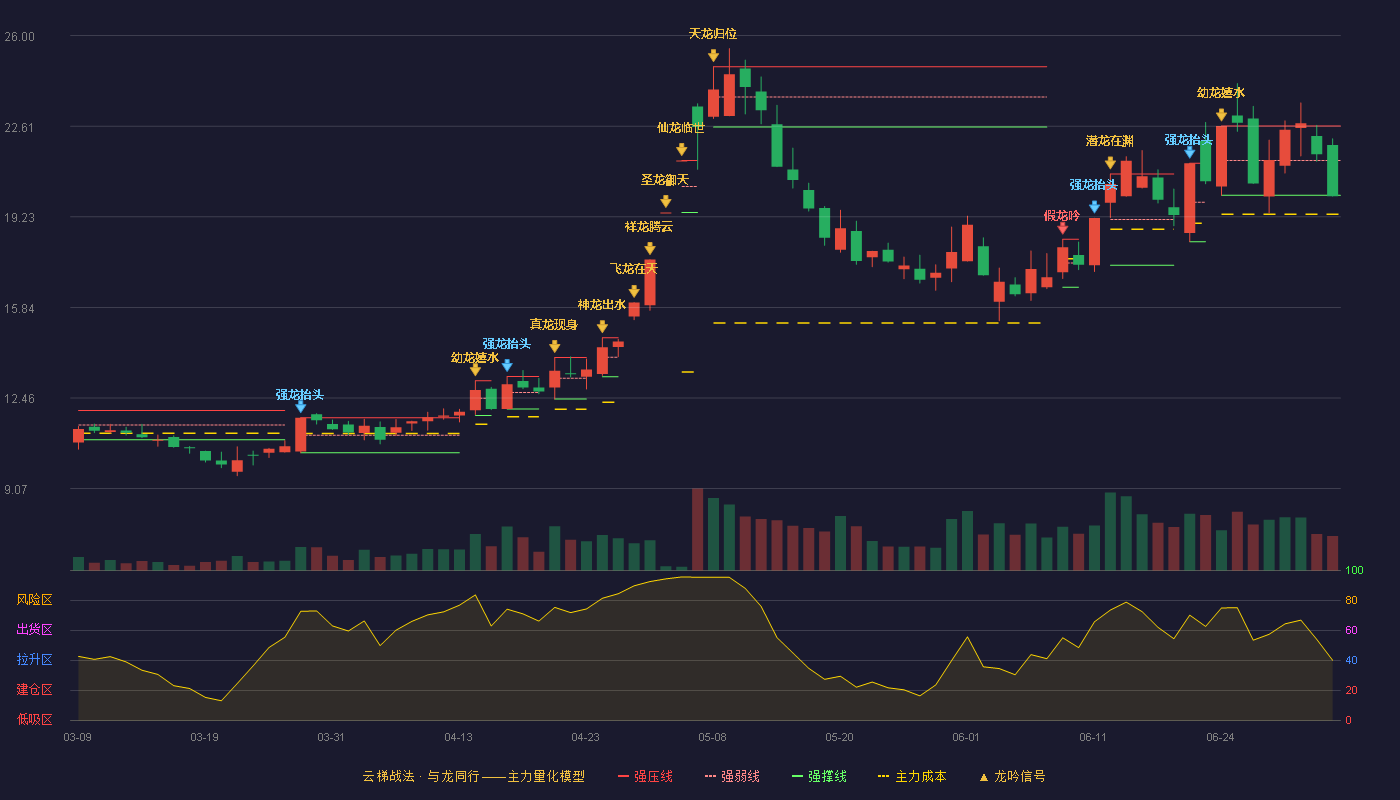Toggle the 主力成本 legend entry
The image size is (1400, 800).
click(x=912, y=776)
